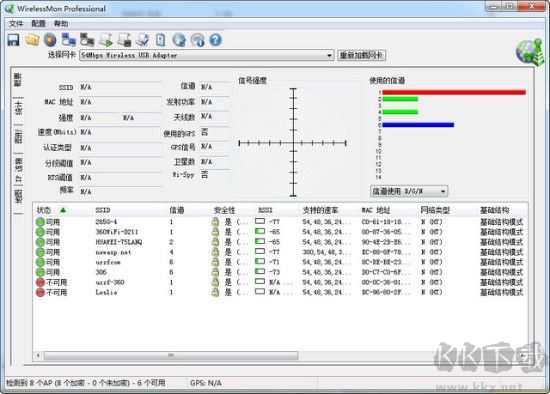Sort the list by RSSI column header
Viewport: 550px width, 394px height.
[x=265, y=210]
